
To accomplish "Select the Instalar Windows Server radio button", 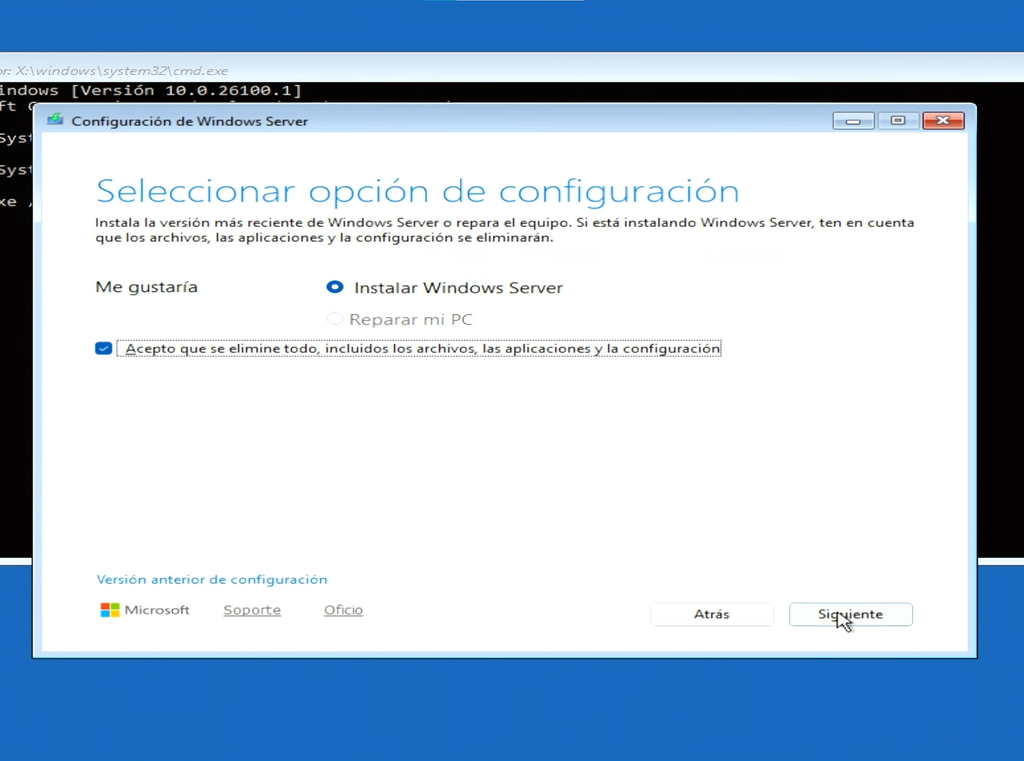I will pyautogui.click(x=334, y=287).
